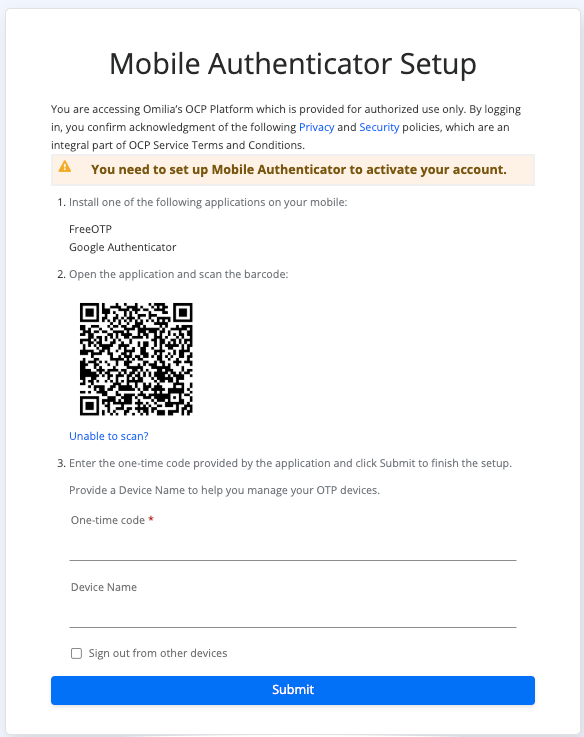Select the Google Authenticator application text
This screenshot has height=737, width=584.
123,247
